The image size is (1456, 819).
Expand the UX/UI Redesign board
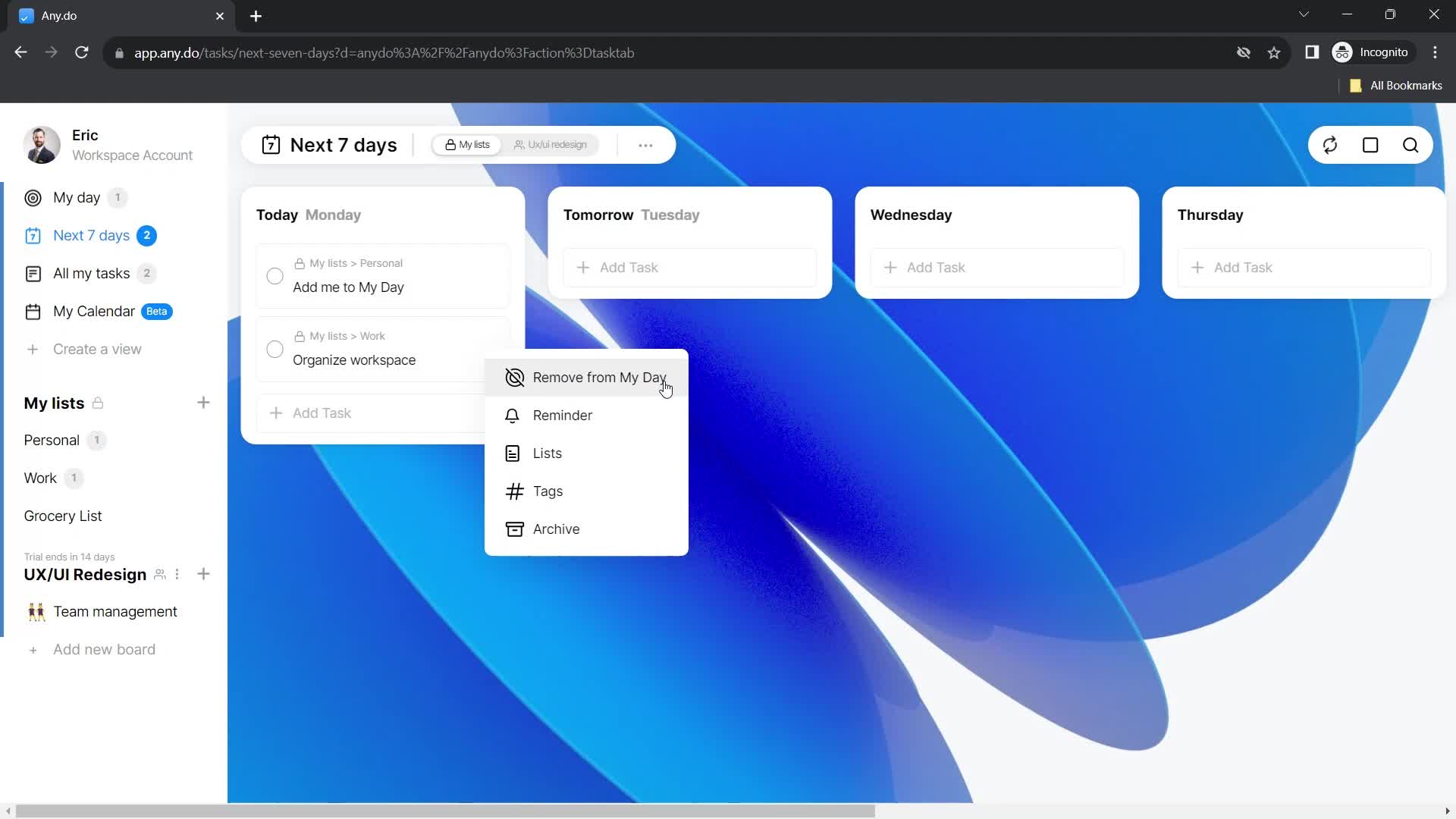tap(85, 574)
